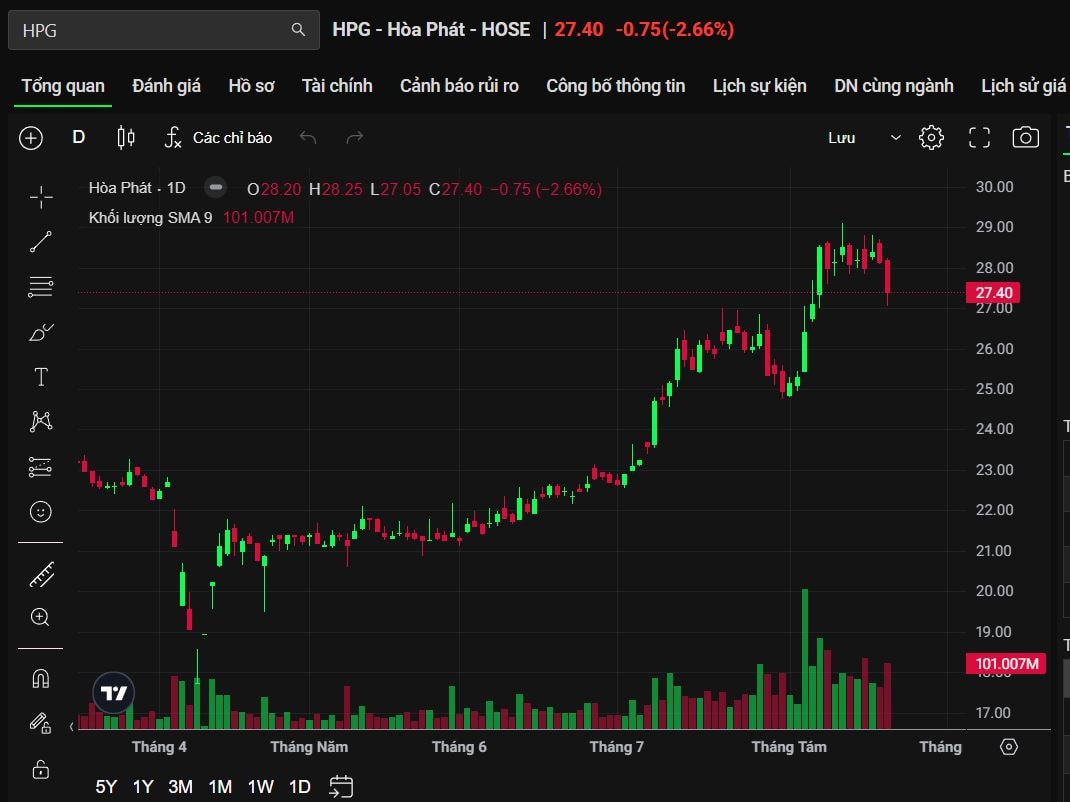Toggle the magnet snap mode
The width and height of the screenshot is (1070, 802).
coord(41,678)
